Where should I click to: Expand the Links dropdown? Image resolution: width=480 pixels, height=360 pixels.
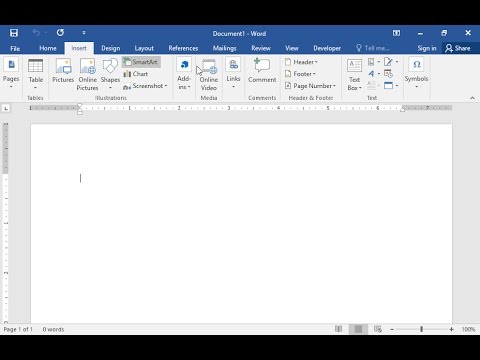pos(233,74)
